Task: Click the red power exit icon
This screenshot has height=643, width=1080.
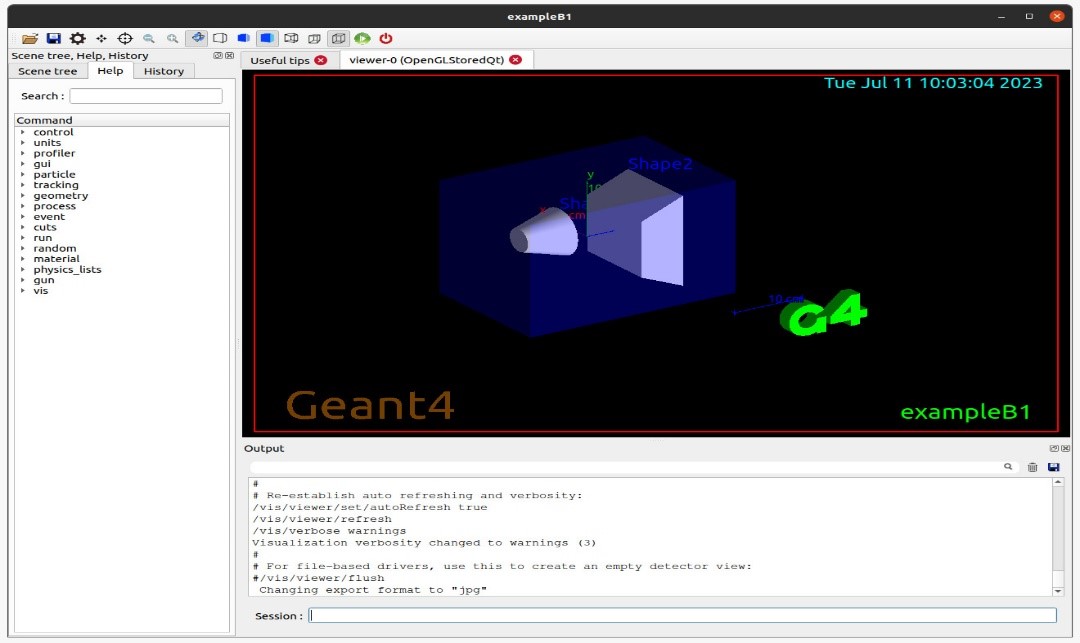Action: 386,39
